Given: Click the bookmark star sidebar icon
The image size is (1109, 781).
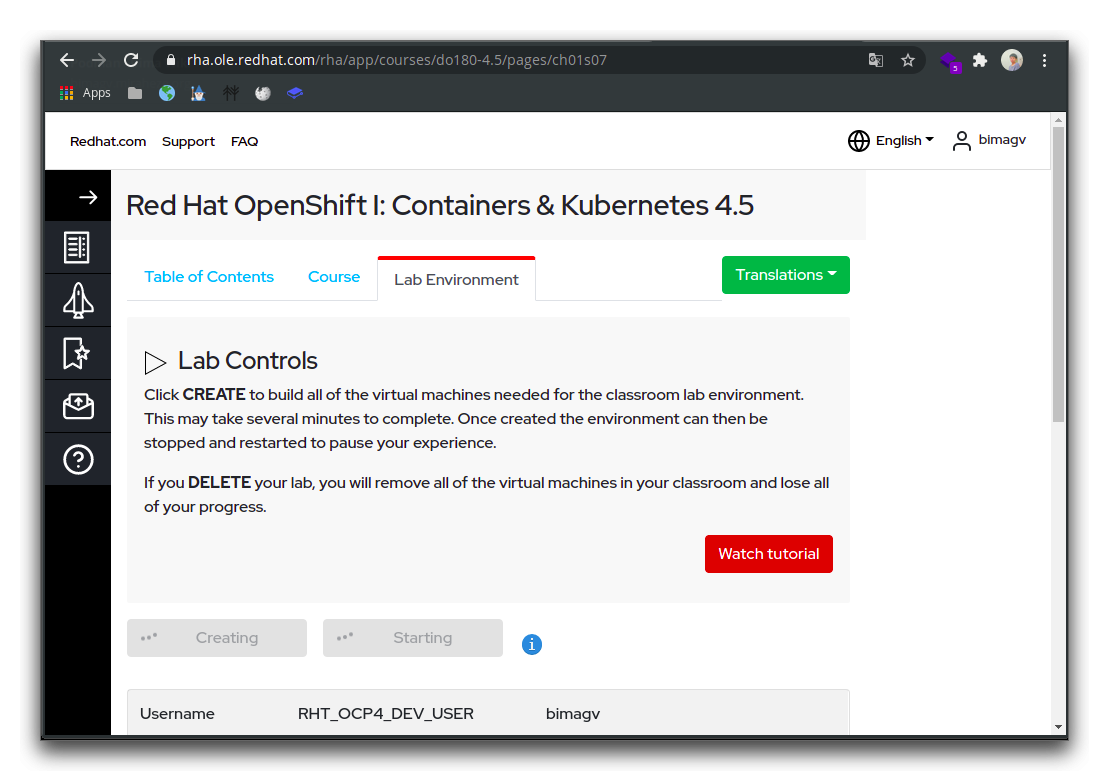Looking at the screenshot, I should (x=76, y=353).
